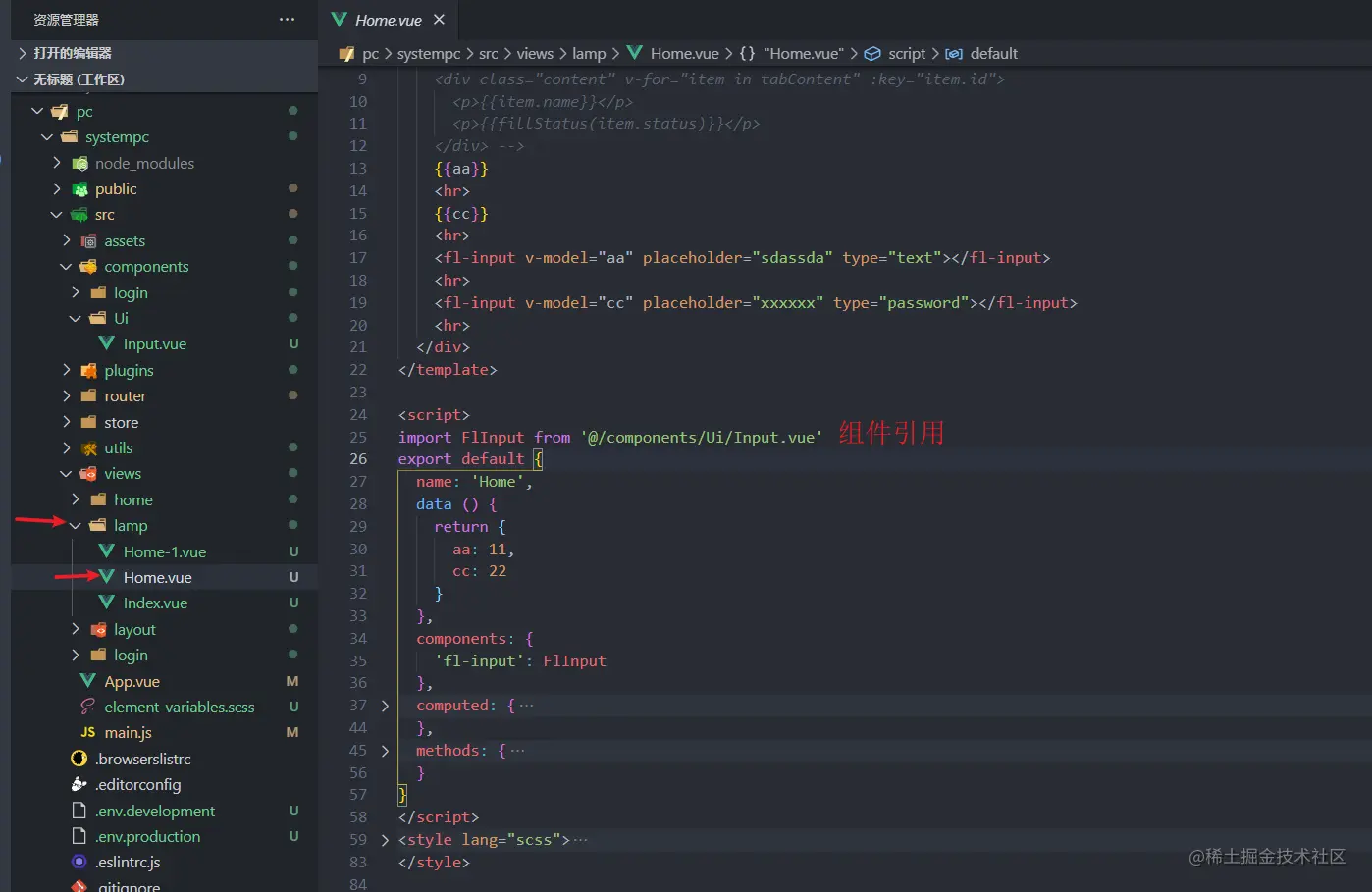Select the Home.vue editor tab

[x=388, y=20]
